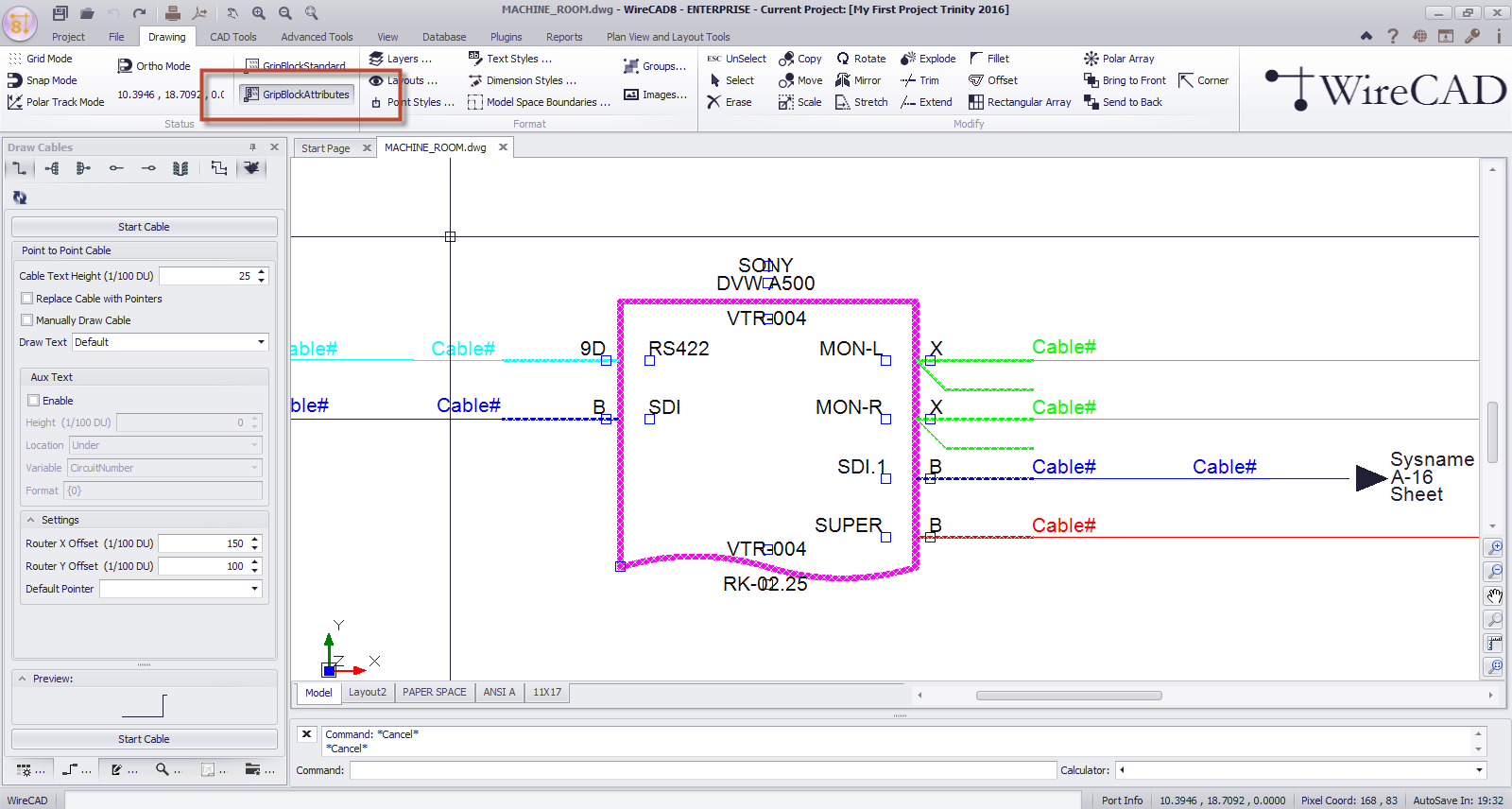Select the 11X17 layout tab
1512x809 pixels.
[x=547, y=692]
